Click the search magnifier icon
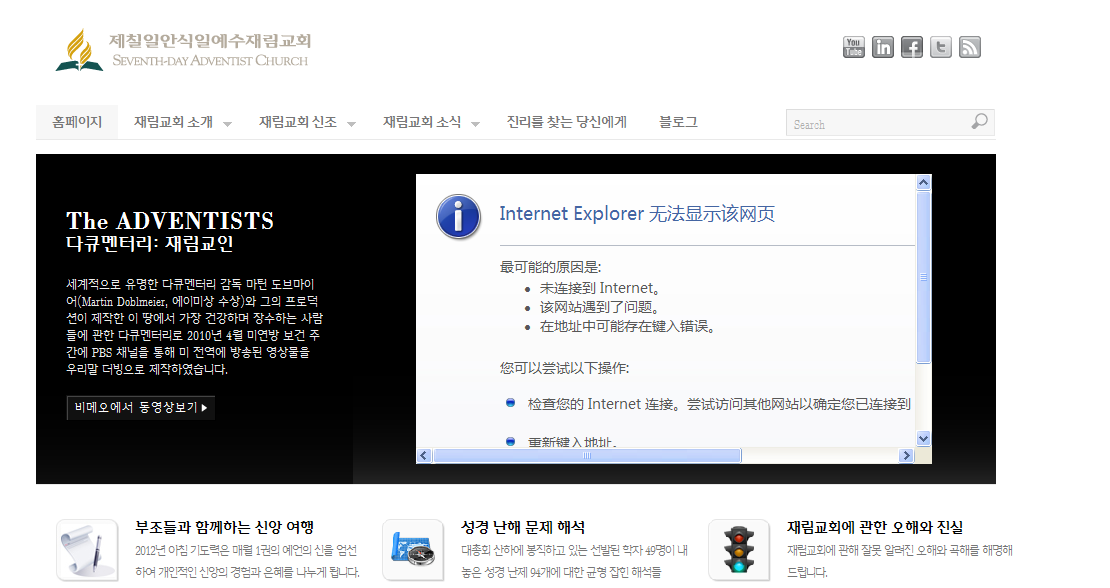The height and width of the screenshot is (588, 1110). pyautogui.click(x=980, y=122)
